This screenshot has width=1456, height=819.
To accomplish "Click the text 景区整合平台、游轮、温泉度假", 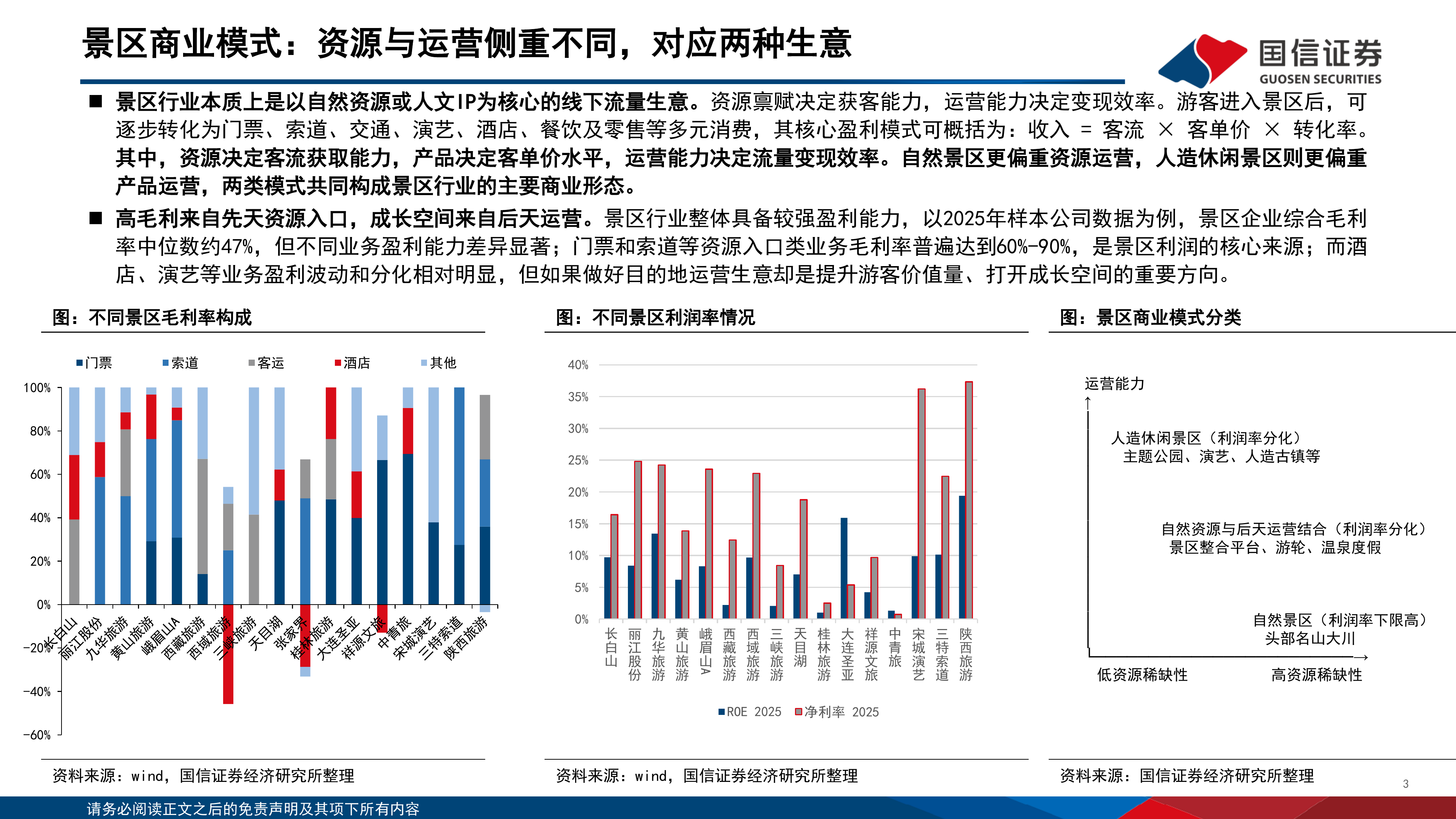I will point(1275,547).
